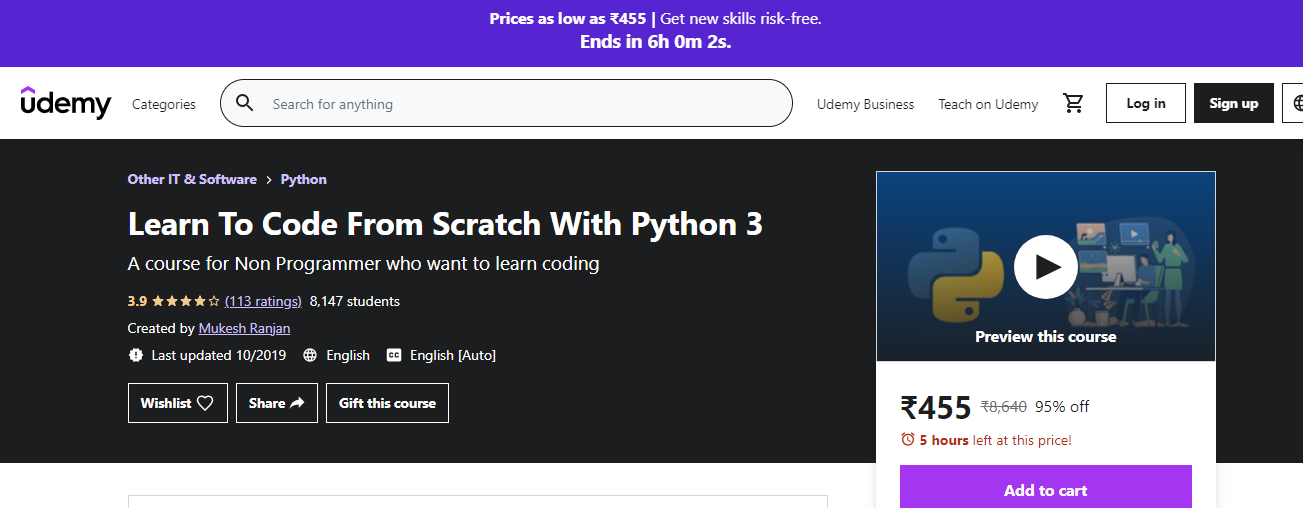
Task: Click the search magnifier icon
Action: [x=244, y=103]
